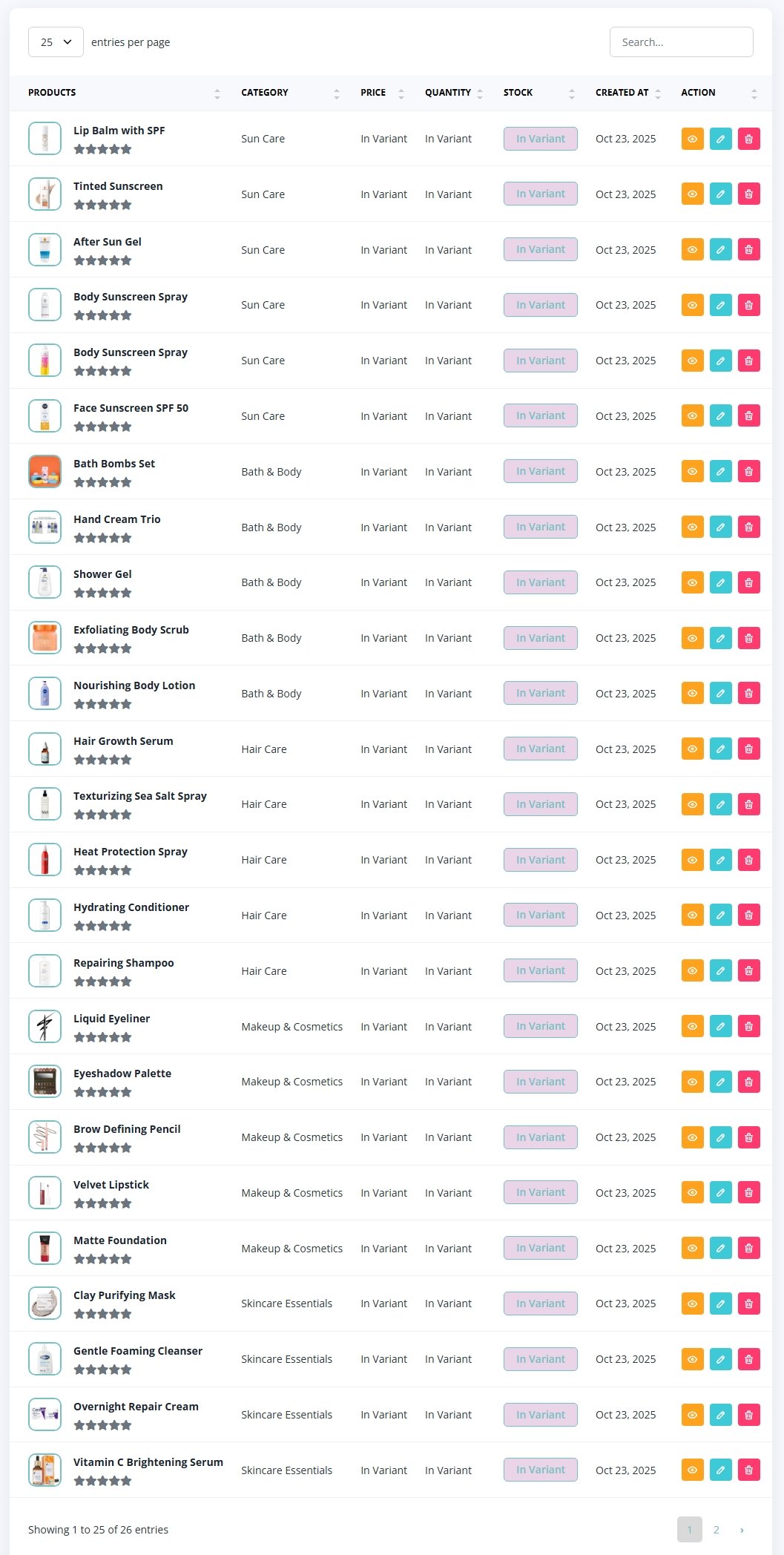Delete the Lip Balm with SPF product
784x1555 pixels.
(x=748, y=139)
